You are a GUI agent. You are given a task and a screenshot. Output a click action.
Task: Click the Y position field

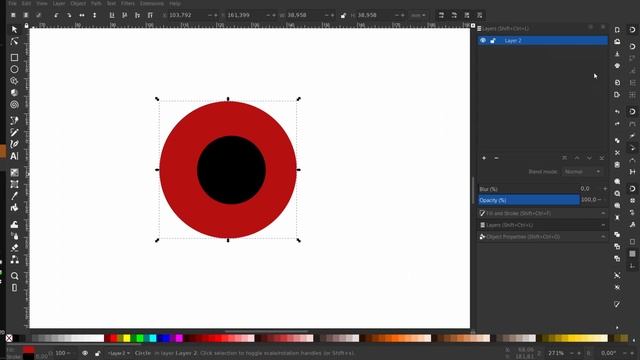(x=246, y=15)
